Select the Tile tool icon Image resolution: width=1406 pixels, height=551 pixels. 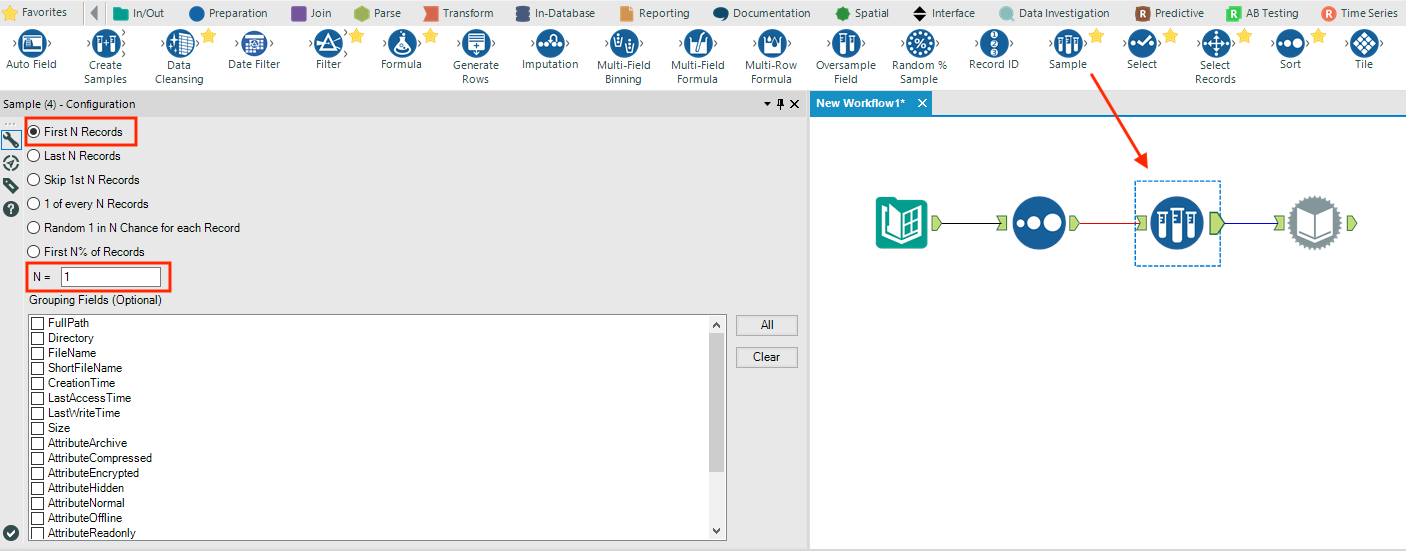(x=1364, y=42)
